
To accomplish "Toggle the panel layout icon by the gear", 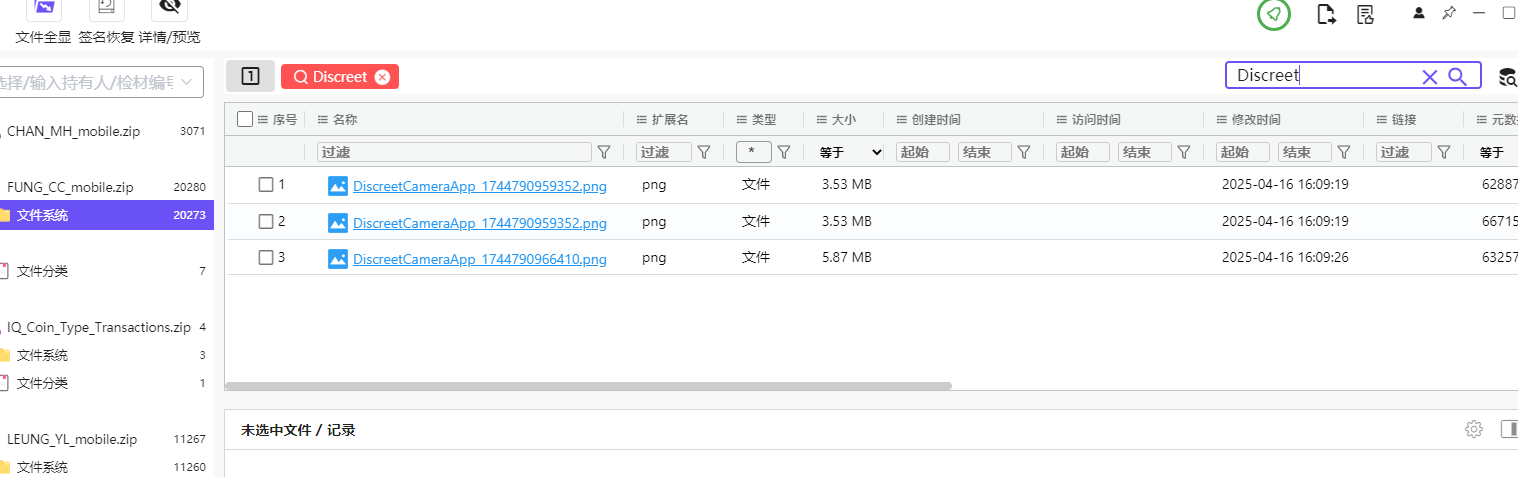I will (1509, 429).
